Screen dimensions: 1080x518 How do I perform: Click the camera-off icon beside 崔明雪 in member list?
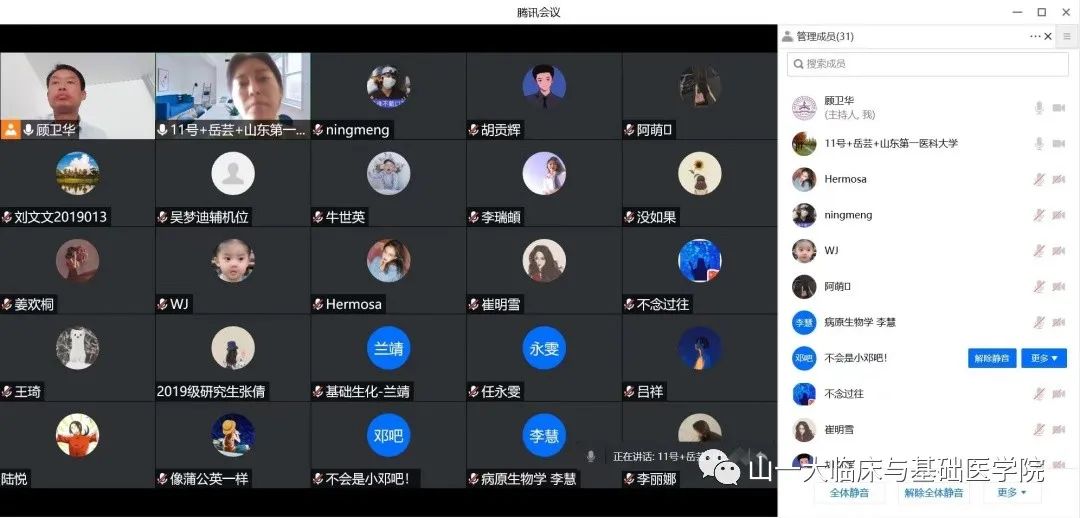[1059, 430]
